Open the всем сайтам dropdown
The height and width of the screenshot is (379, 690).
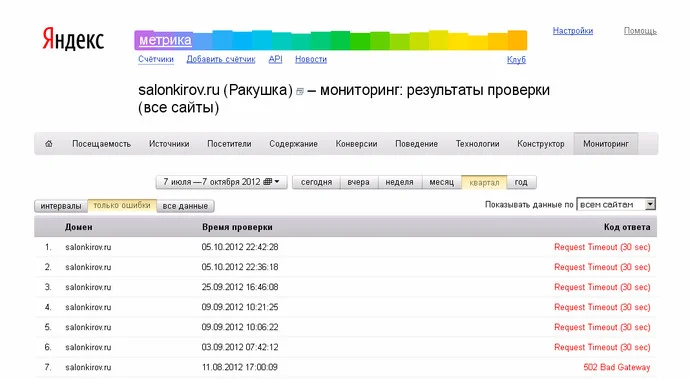pos(616,204)
